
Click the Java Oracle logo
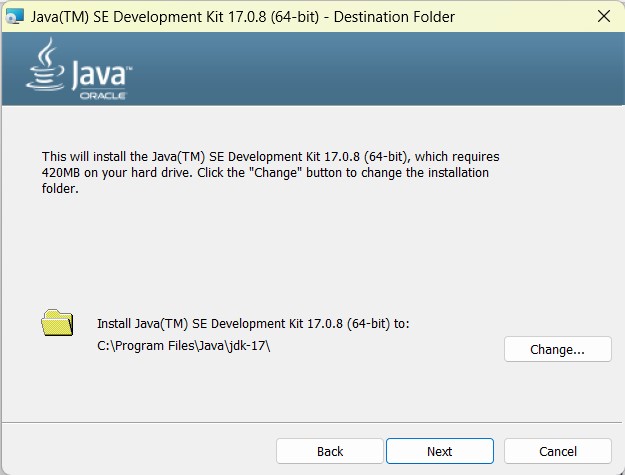click(79, 69)
